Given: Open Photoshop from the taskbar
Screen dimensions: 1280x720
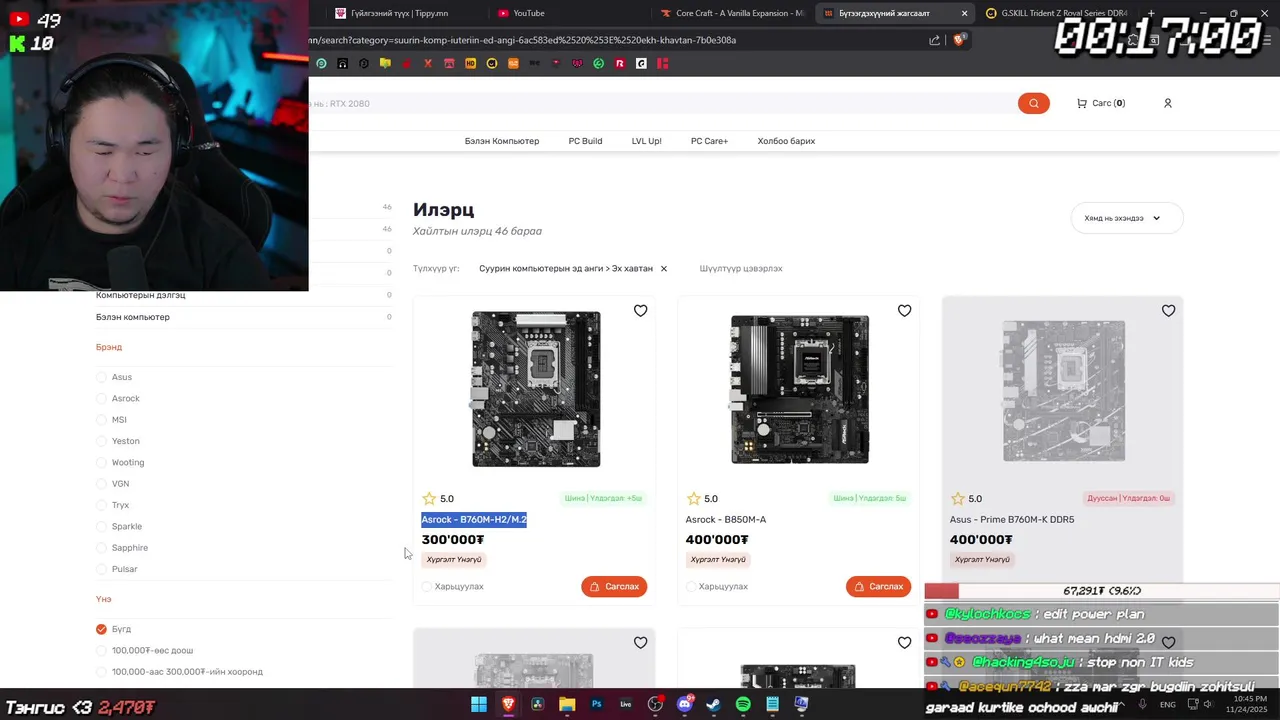Looking at the screenshot, I should coord(596,704).
